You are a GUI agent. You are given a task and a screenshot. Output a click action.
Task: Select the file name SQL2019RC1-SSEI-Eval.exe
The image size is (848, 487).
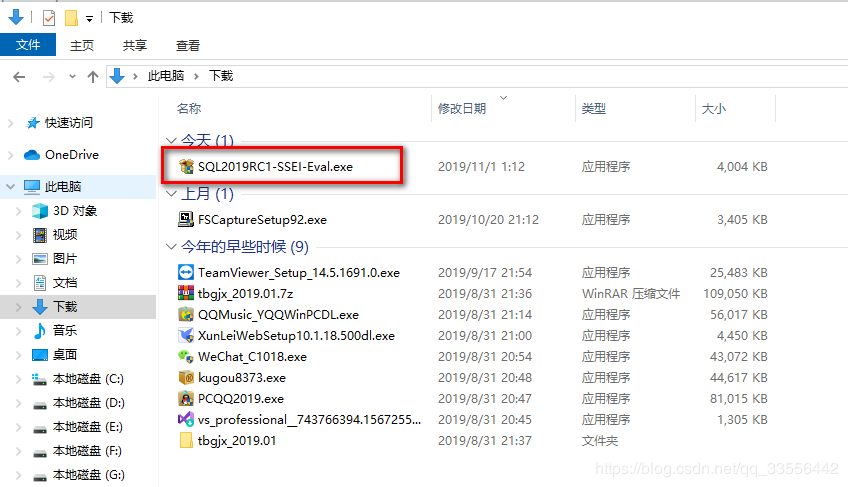pos(275,167)
